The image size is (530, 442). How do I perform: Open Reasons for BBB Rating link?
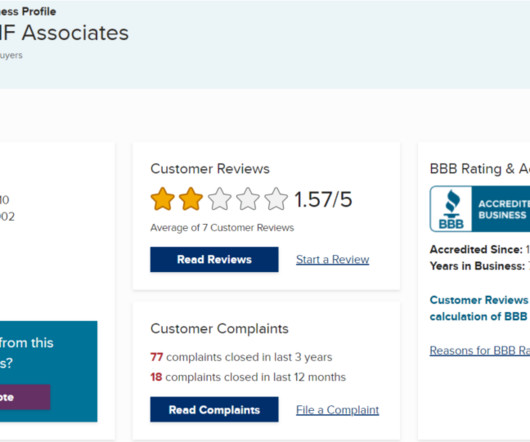(480, 350)
